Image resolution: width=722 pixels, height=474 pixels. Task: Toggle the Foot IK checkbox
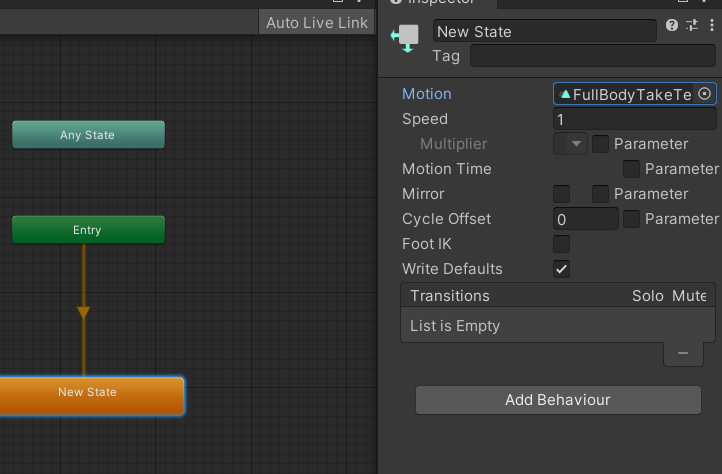(561, 244)
